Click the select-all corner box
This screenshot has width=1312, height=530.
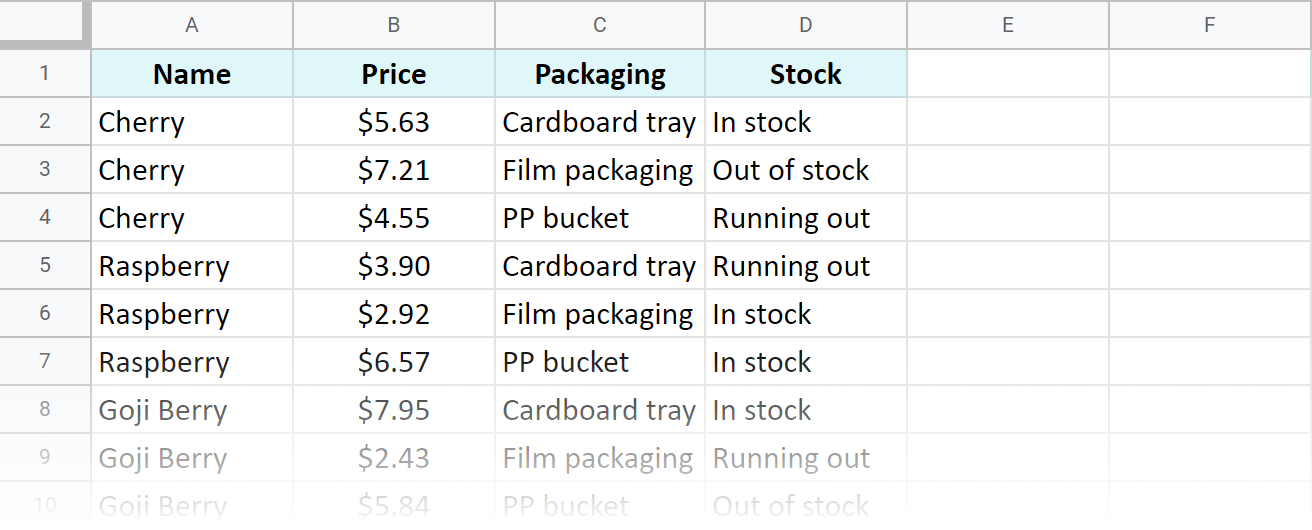[x=45, y=24]
